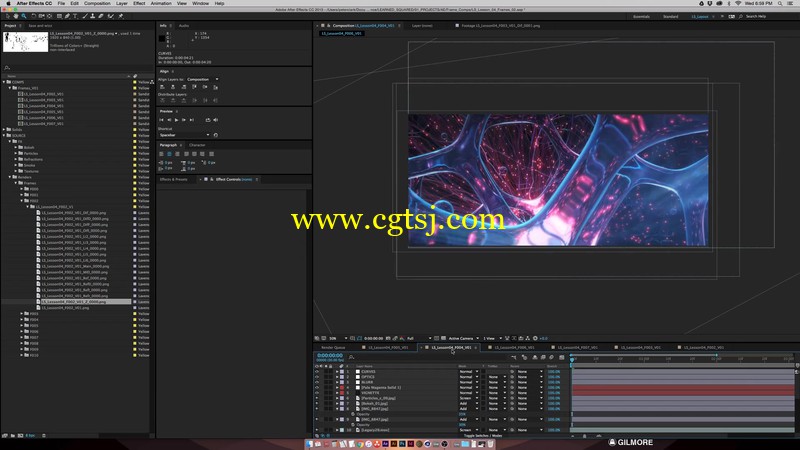This screenshot has height=450, width=800.
Task: Click the last Align Layers icon
Action: [215, 87]
